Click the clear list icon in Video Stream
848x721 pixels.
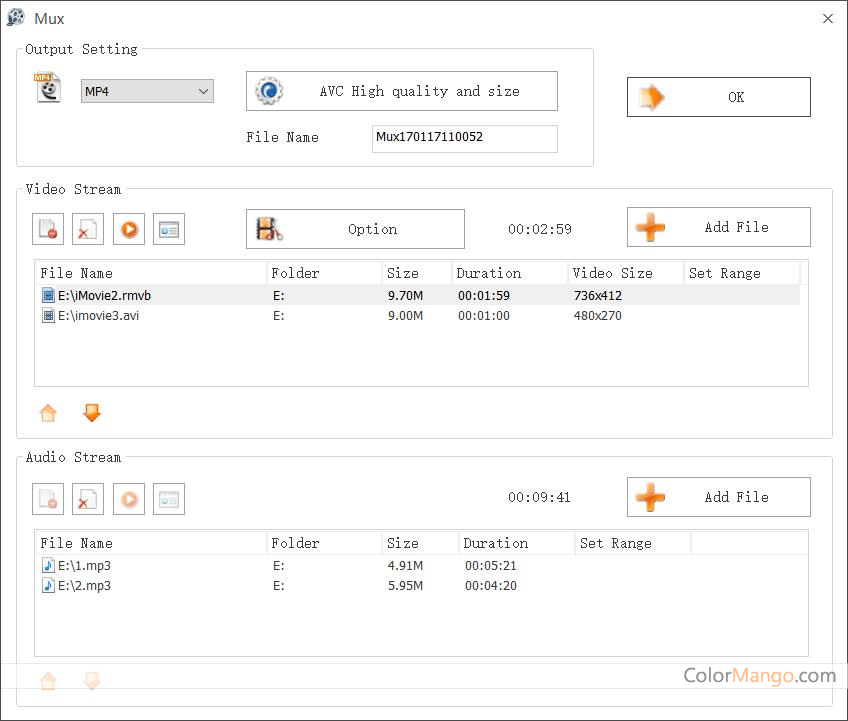[88, 229]
